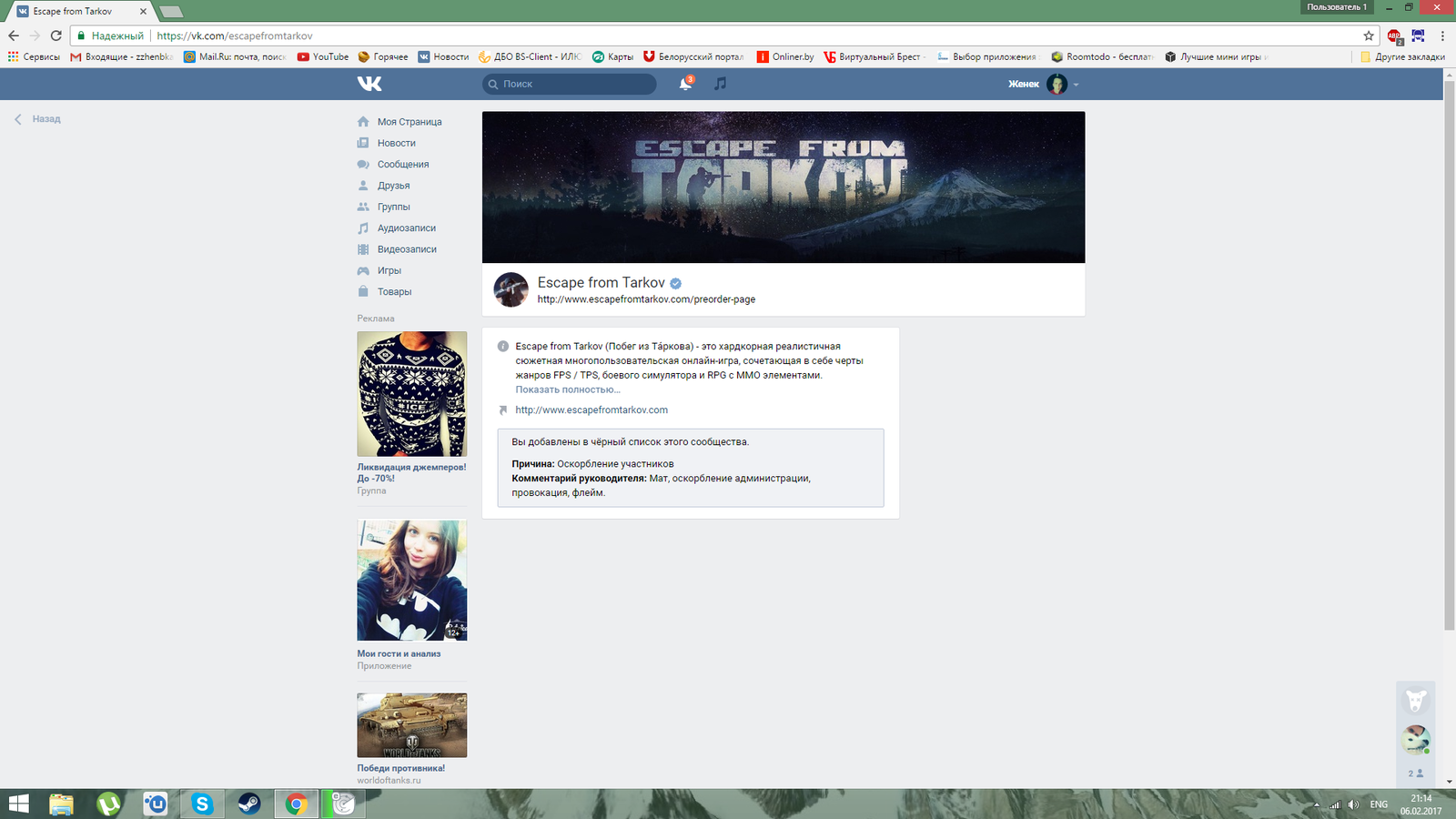This screenshot has height=819, width=1456.
Task: Click the Escape from Tarkov group avatar
Action: coord(511,289)
